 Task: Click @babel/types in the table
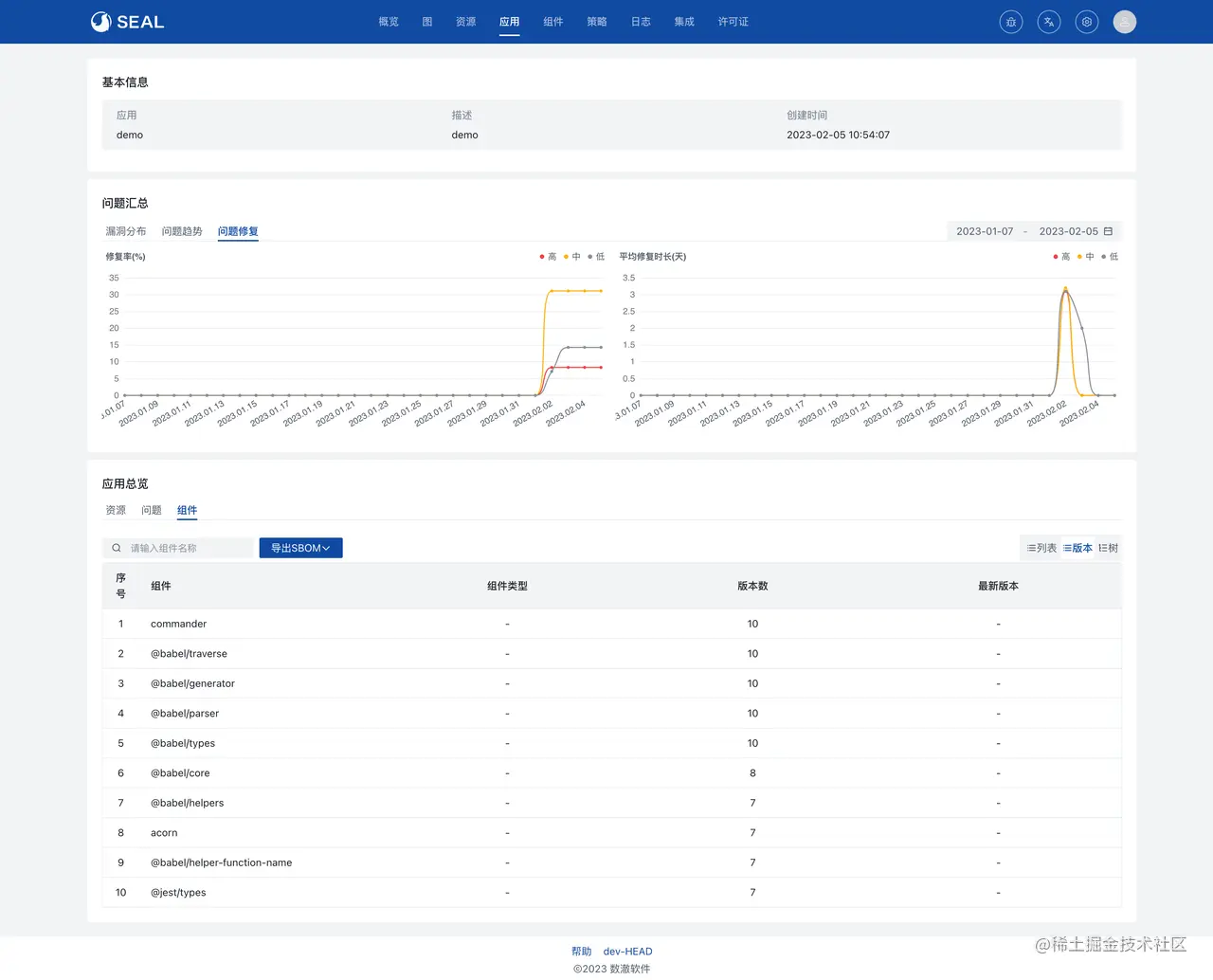[x=183, y=743]
